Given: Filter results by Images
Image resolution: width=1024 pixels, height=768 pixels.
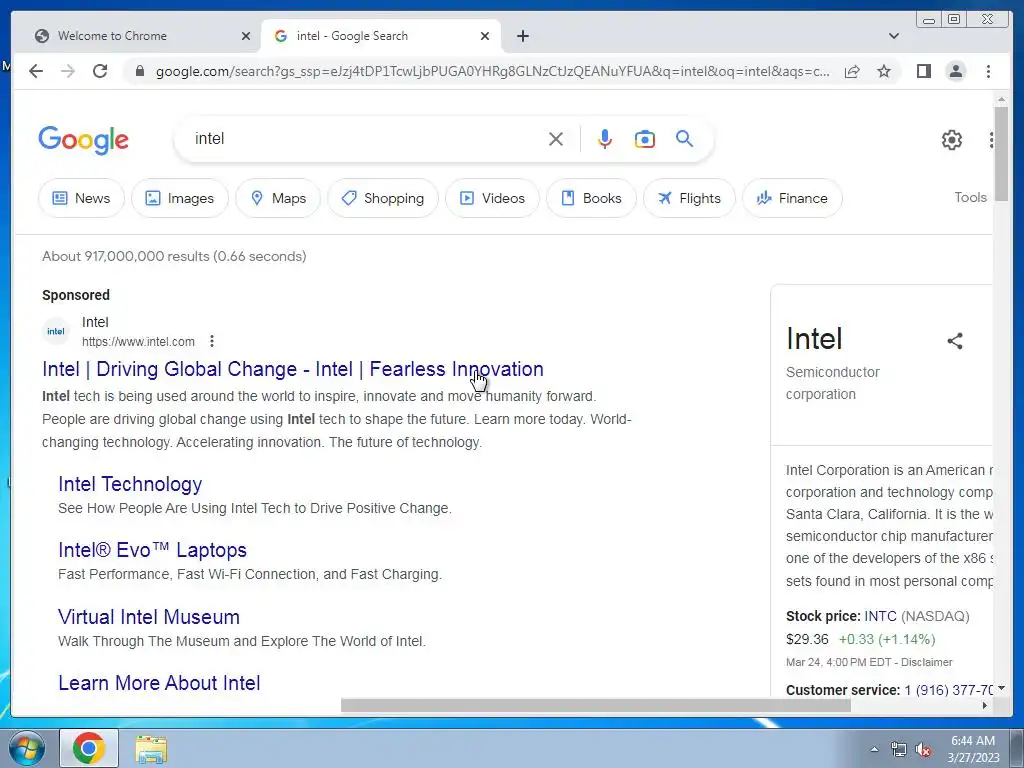Looking at the screenshot, I should pos(180,198).
